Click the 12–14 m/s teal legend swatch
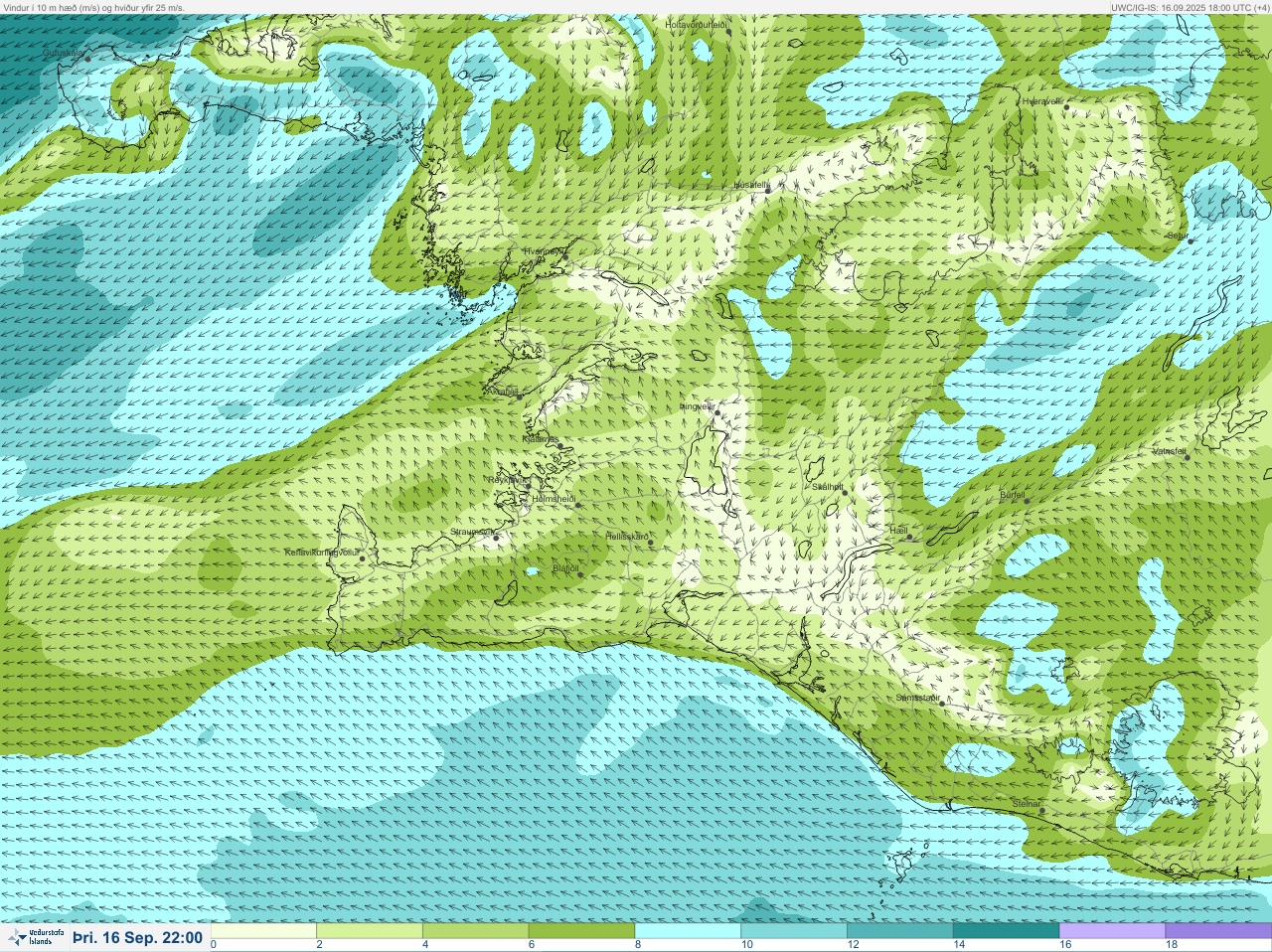Viewport: 1272px width, 952px height. tap(900, 931)
